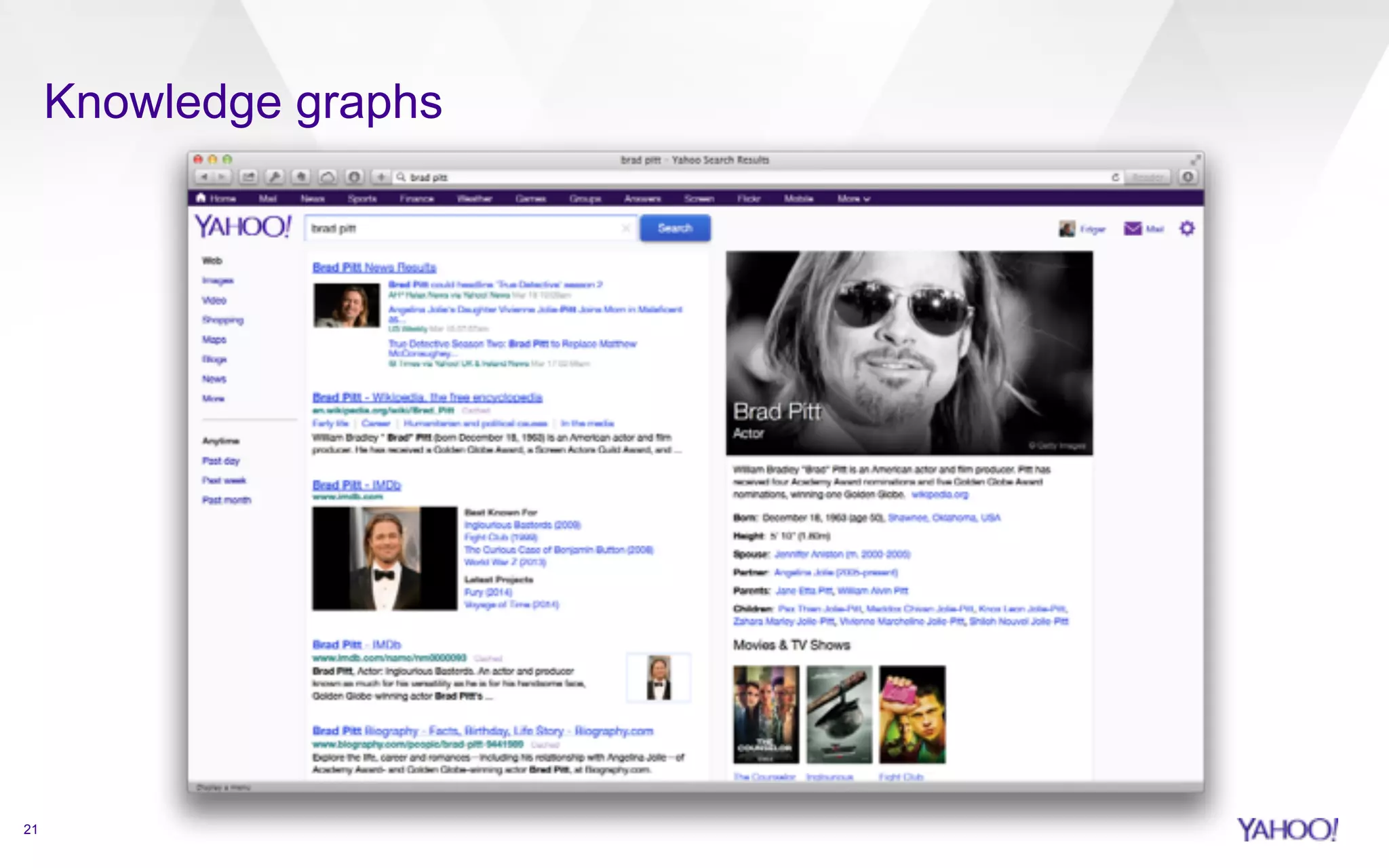This screenshot has height=868, width=1389.
Task: Select Video in the left sidebar
Action: (214, 300)
